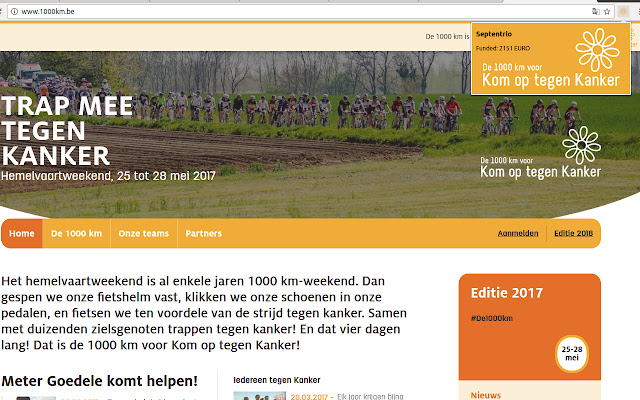Click the Funded: 2151 EURO text
640x400 pixels.
click(x=502, y=48)
